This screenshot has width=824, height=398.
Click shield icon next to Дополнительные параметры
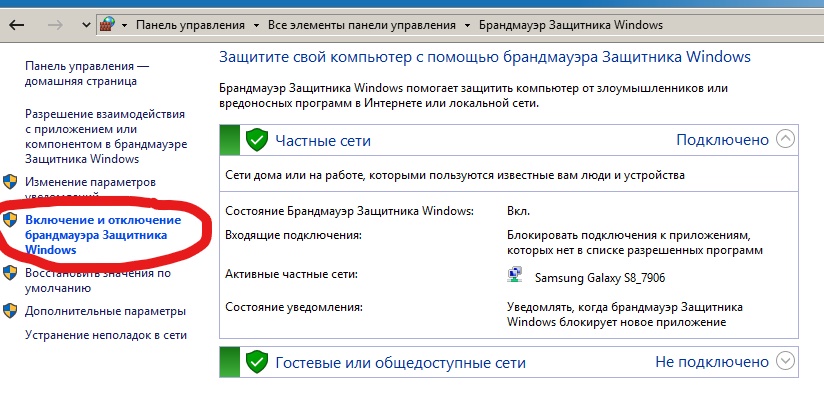(x=10, y=311)
